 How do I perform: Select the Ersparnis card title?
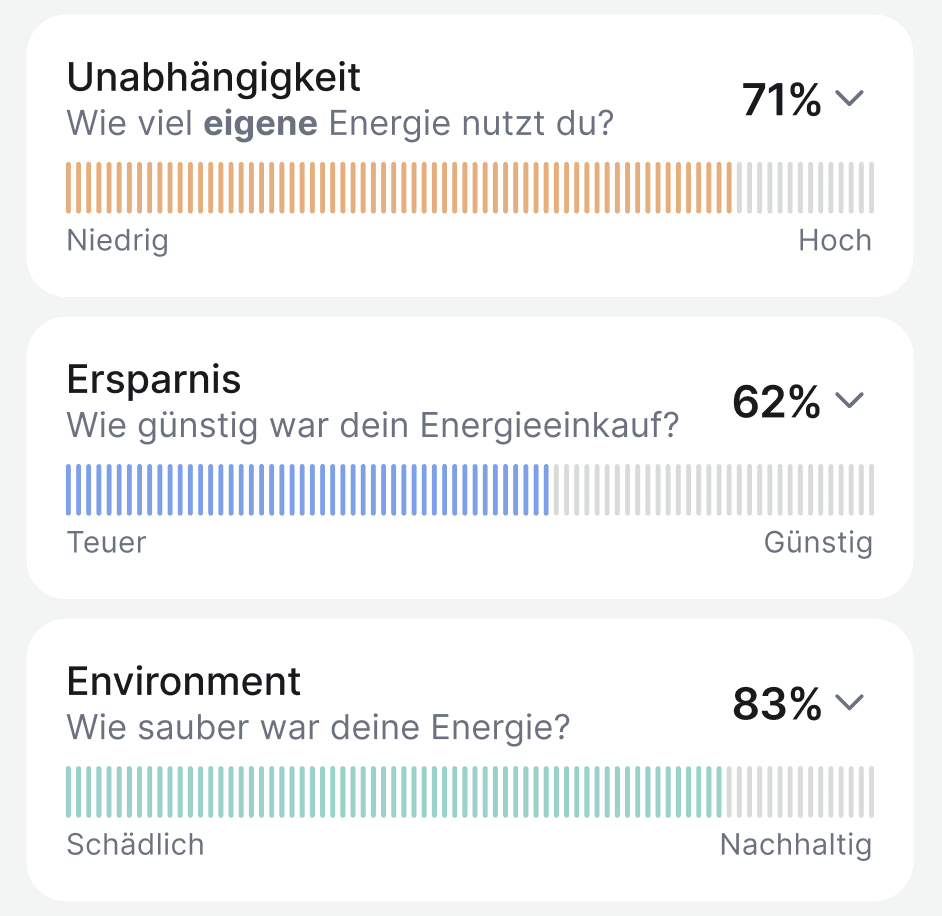[x=153, y=379]
